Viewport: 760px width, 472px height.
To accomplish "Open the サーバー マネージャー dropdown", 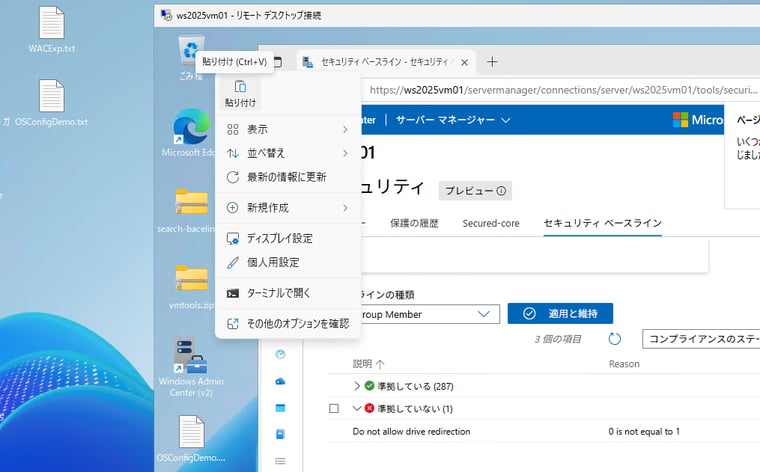I will coord(453,120).
